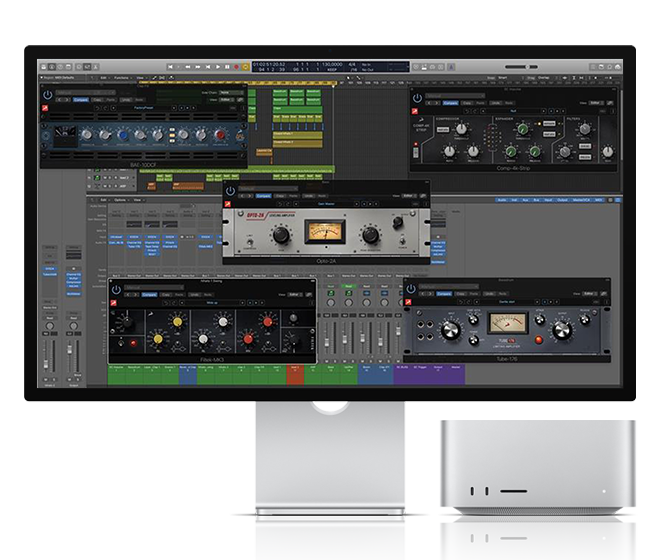Toggle the yellow Cycle button in transport
660x560 pixels.
(245, 67)
